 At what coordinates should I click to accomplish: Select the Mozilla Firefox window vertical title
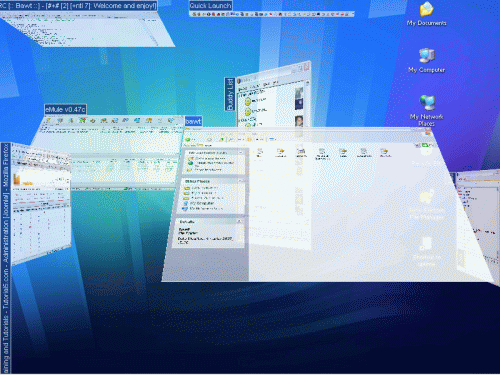click(6, 258)
